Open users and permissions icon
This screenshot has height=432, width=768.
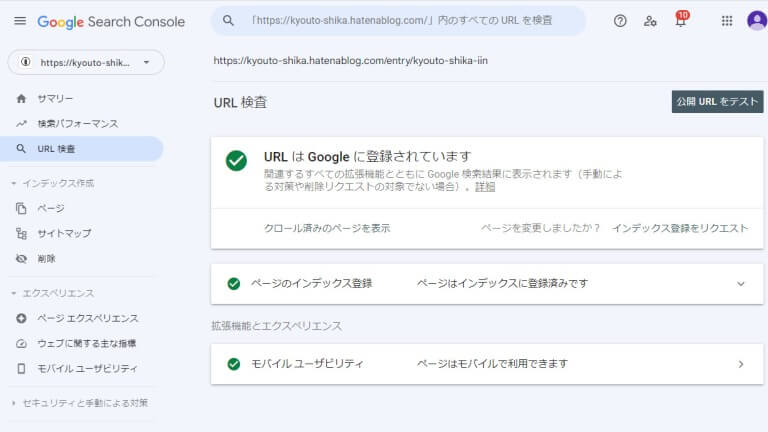click(x=650, y=21)
